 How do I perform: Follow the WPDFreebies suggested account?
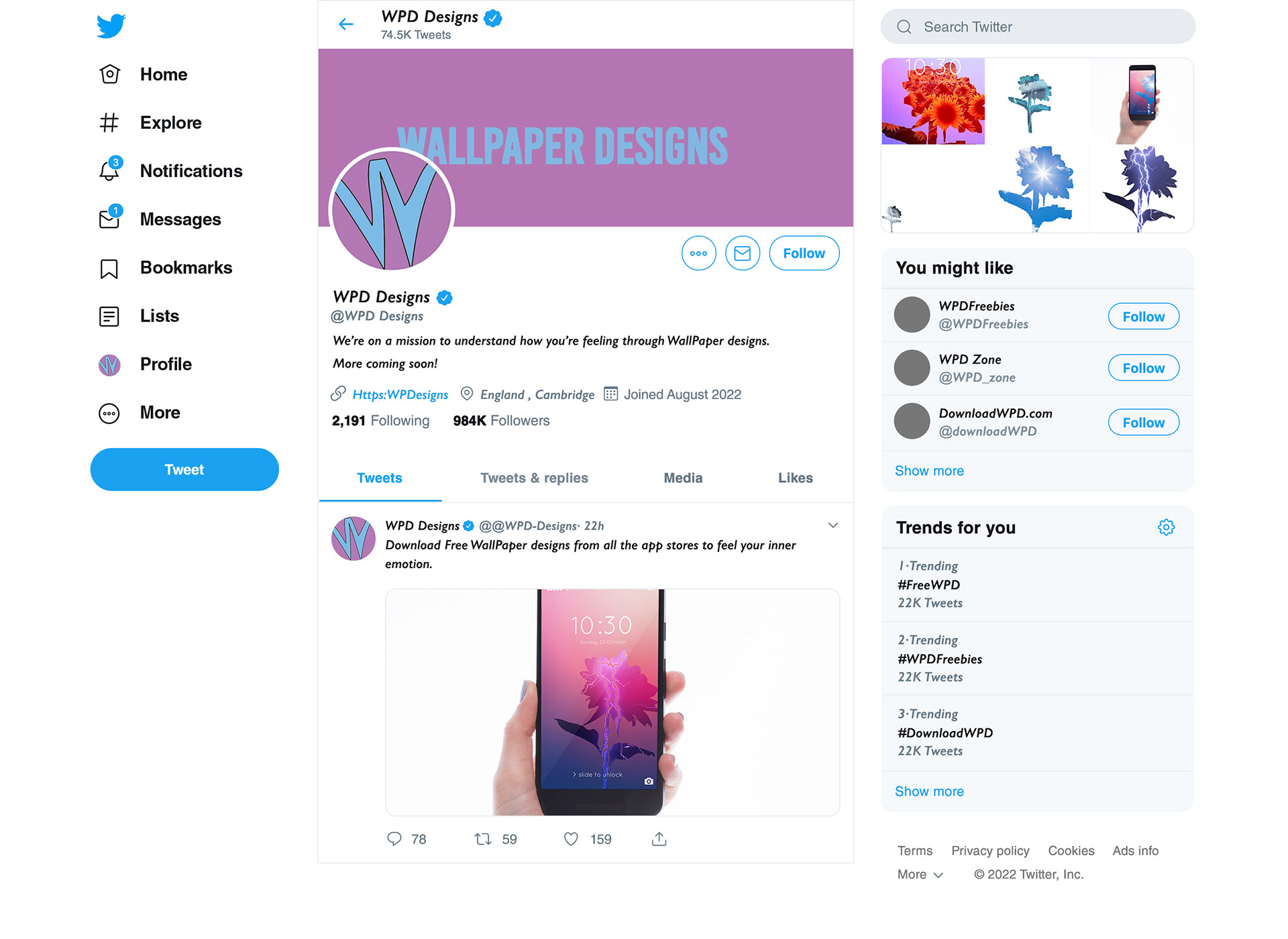pyautogui.click(x=1143, y=317)
